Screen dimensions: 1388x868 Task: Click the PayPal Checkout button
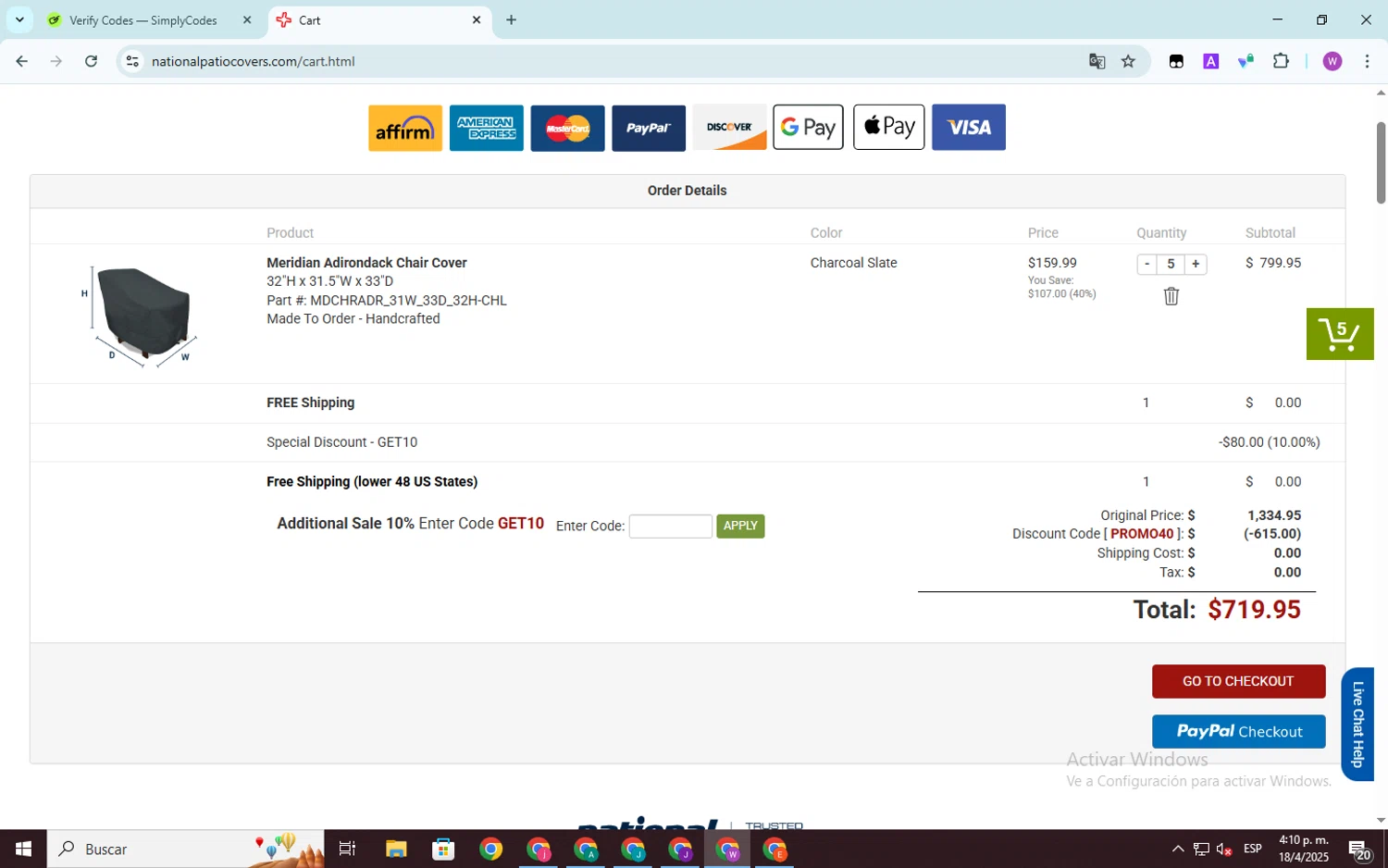pos(1238,731)
